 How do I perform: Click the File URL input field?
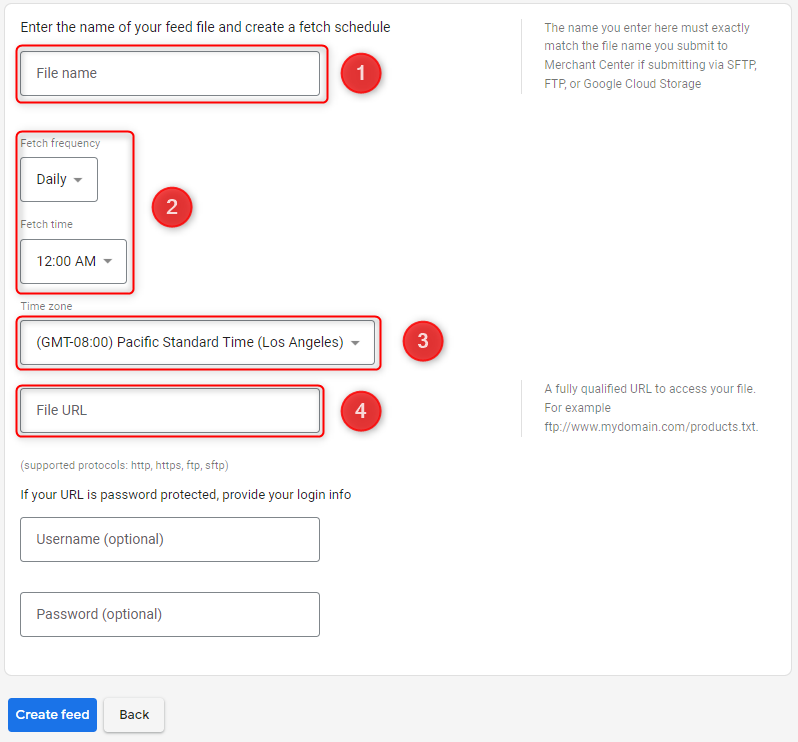tap(170, 411)
